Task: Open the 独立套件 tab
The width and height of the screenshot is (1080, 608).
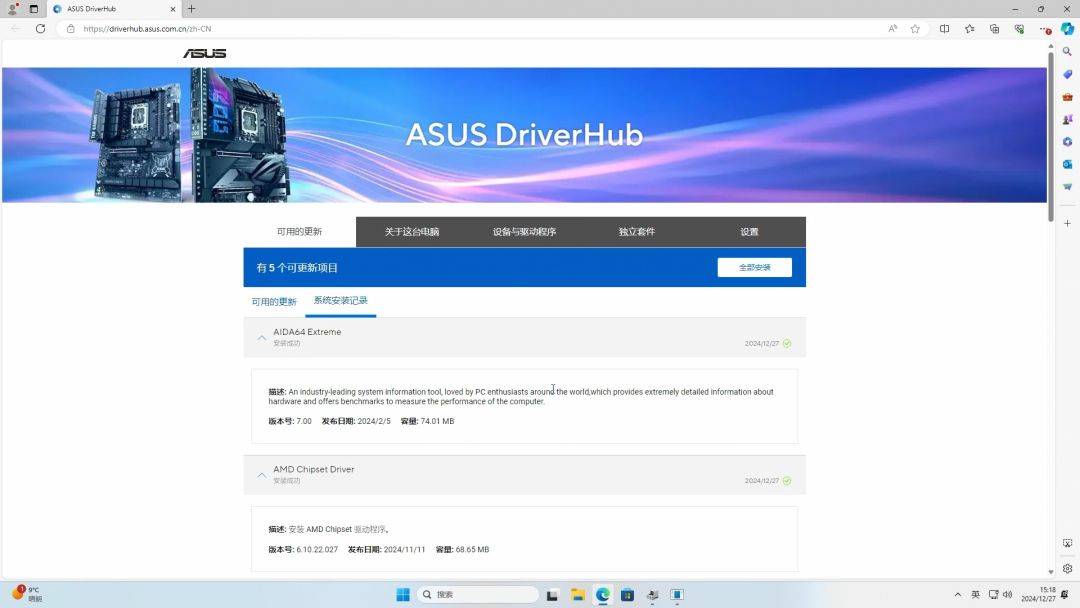Action: (x=636, y=232)
